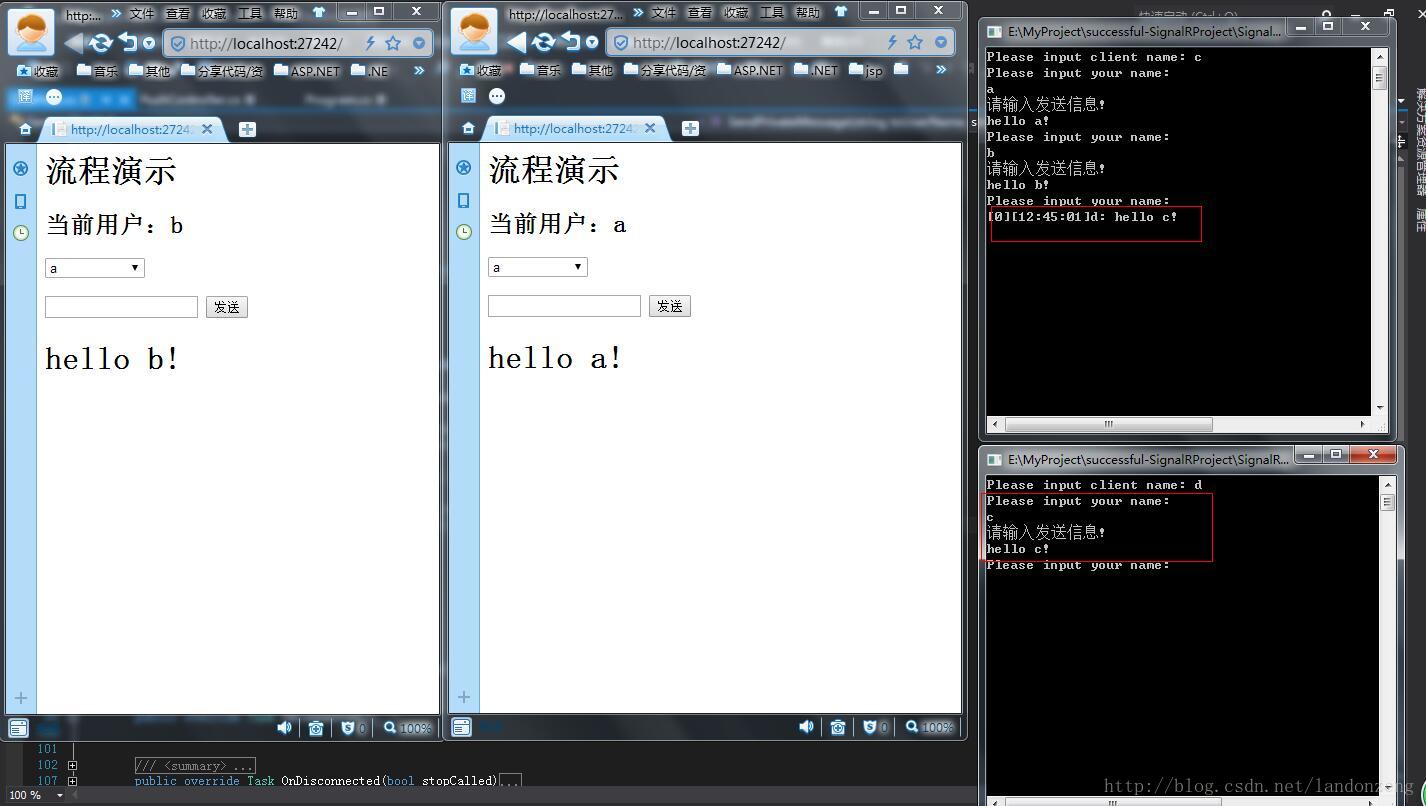The height and width of the screenshot is (806, 1426).
Task: Click message input field in right browser page
Action: point(564,306)
